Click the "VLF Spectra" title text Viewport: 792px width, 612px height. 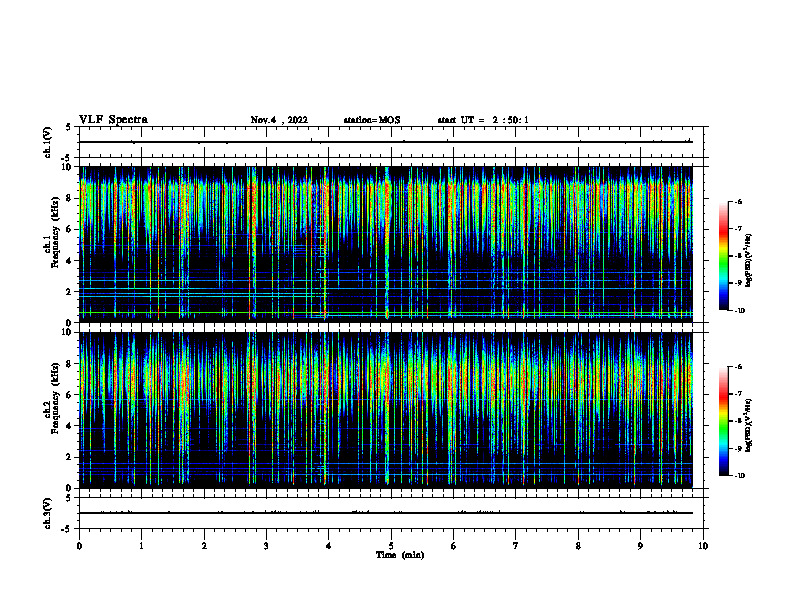coord(113,120)
